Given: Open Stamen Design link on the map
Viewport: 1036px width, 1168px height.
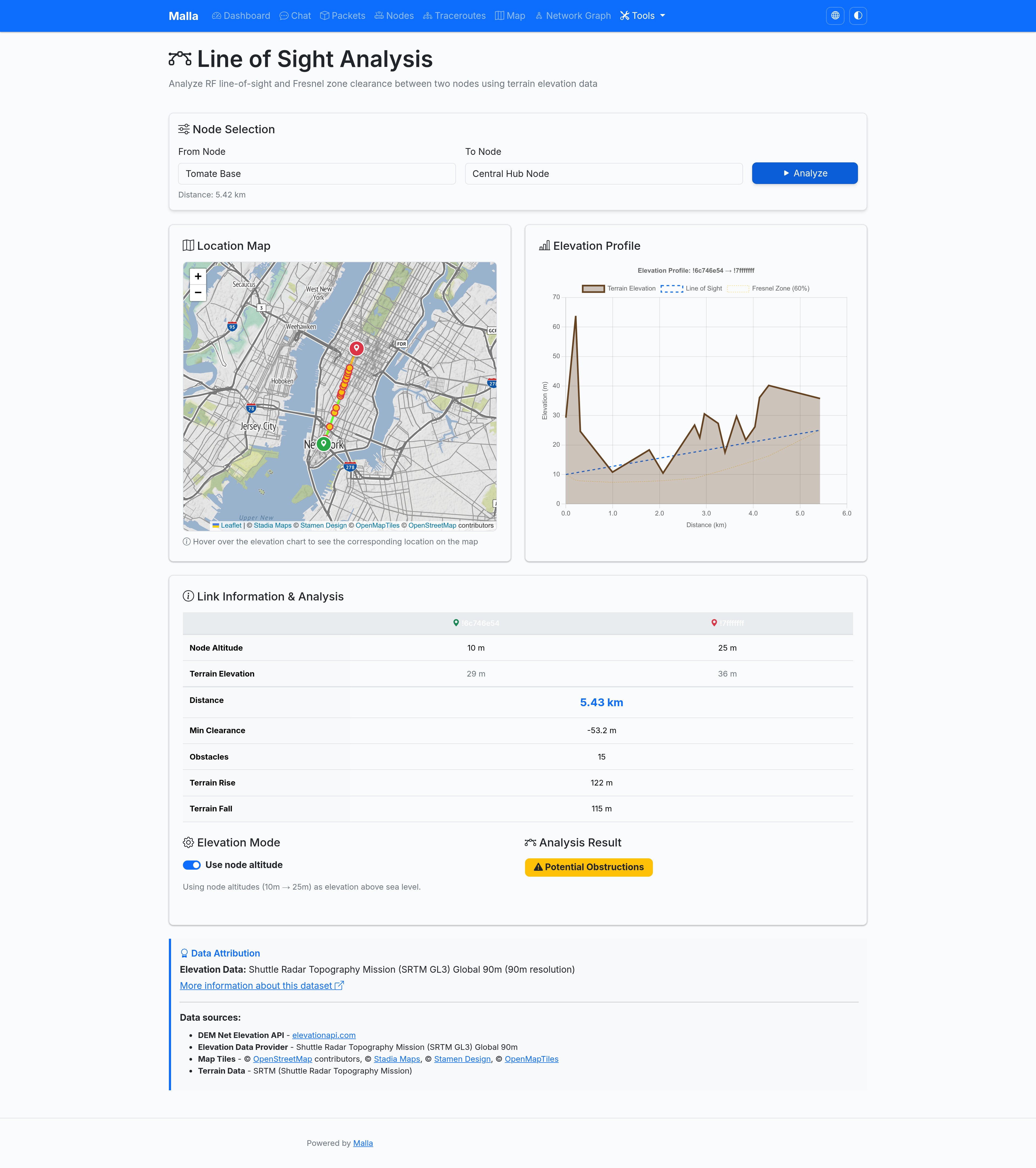Looking at the screenshot, I should pyautogui.click(x=323, y=526).
